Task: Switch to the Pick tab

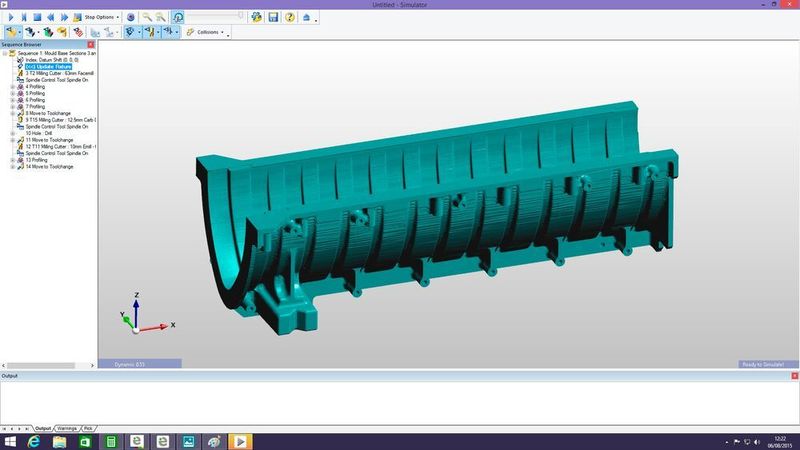Action: (x=89, y=427)
